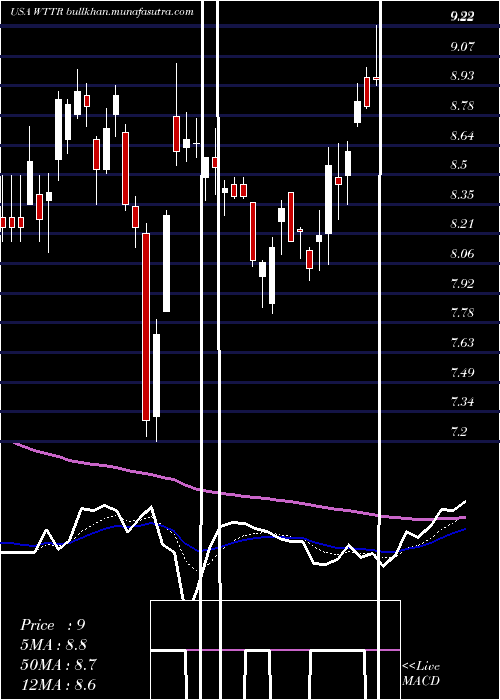Click the 8.93 price axis label
This screenshot has width=500, height=700.
pyautogui.click(x=462, y=76)
